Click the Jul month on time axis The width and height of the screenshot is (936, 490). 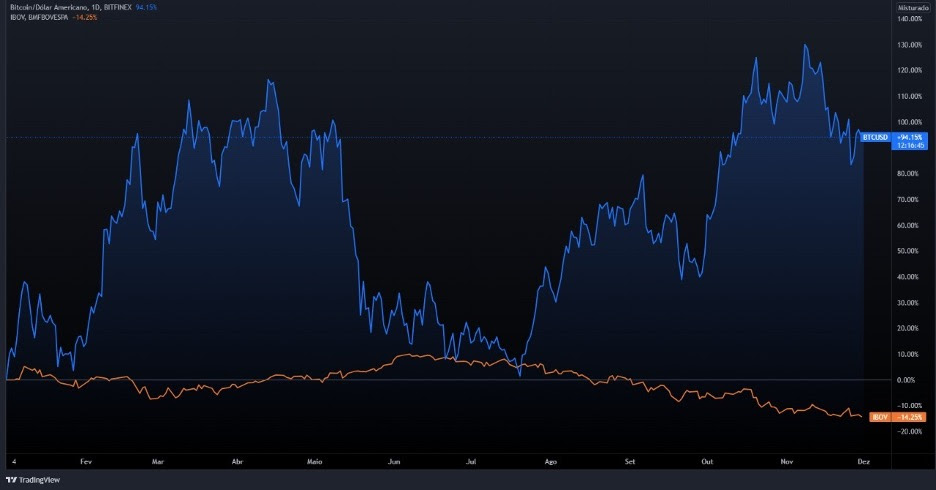tap(471, 461)
